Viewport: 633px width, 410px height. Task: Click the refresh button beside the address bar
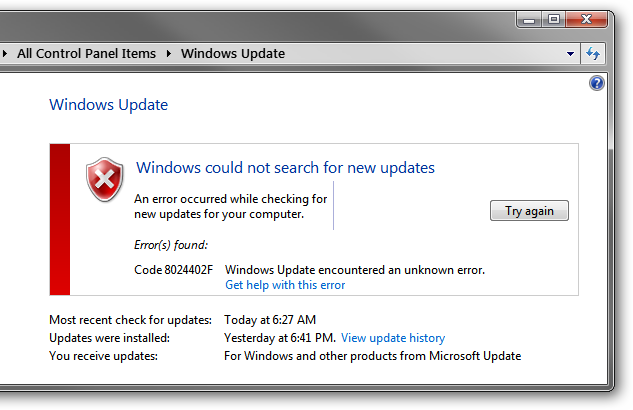tap(594, 53)
